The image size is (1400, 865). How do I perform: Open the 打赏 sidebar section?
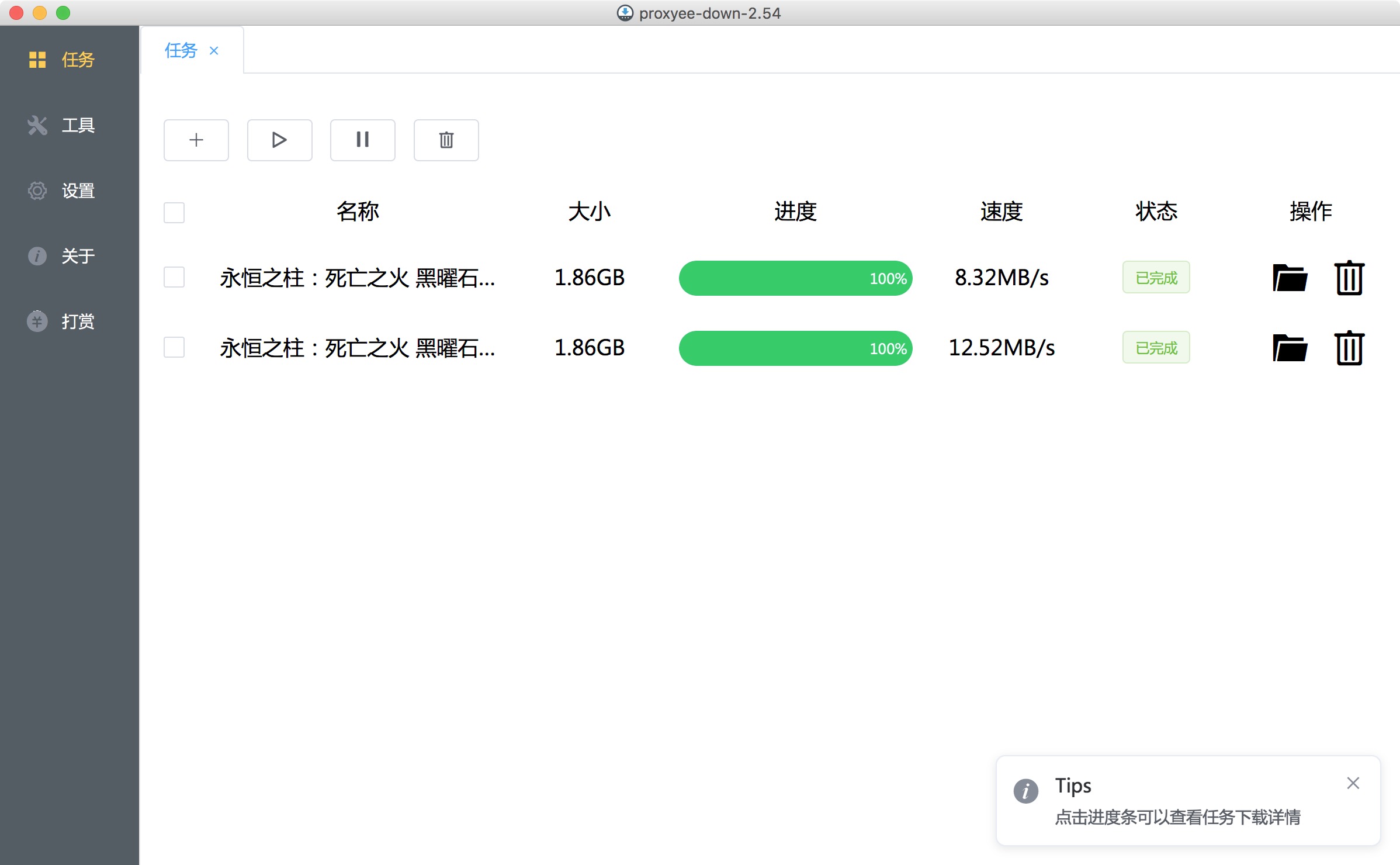69,321
